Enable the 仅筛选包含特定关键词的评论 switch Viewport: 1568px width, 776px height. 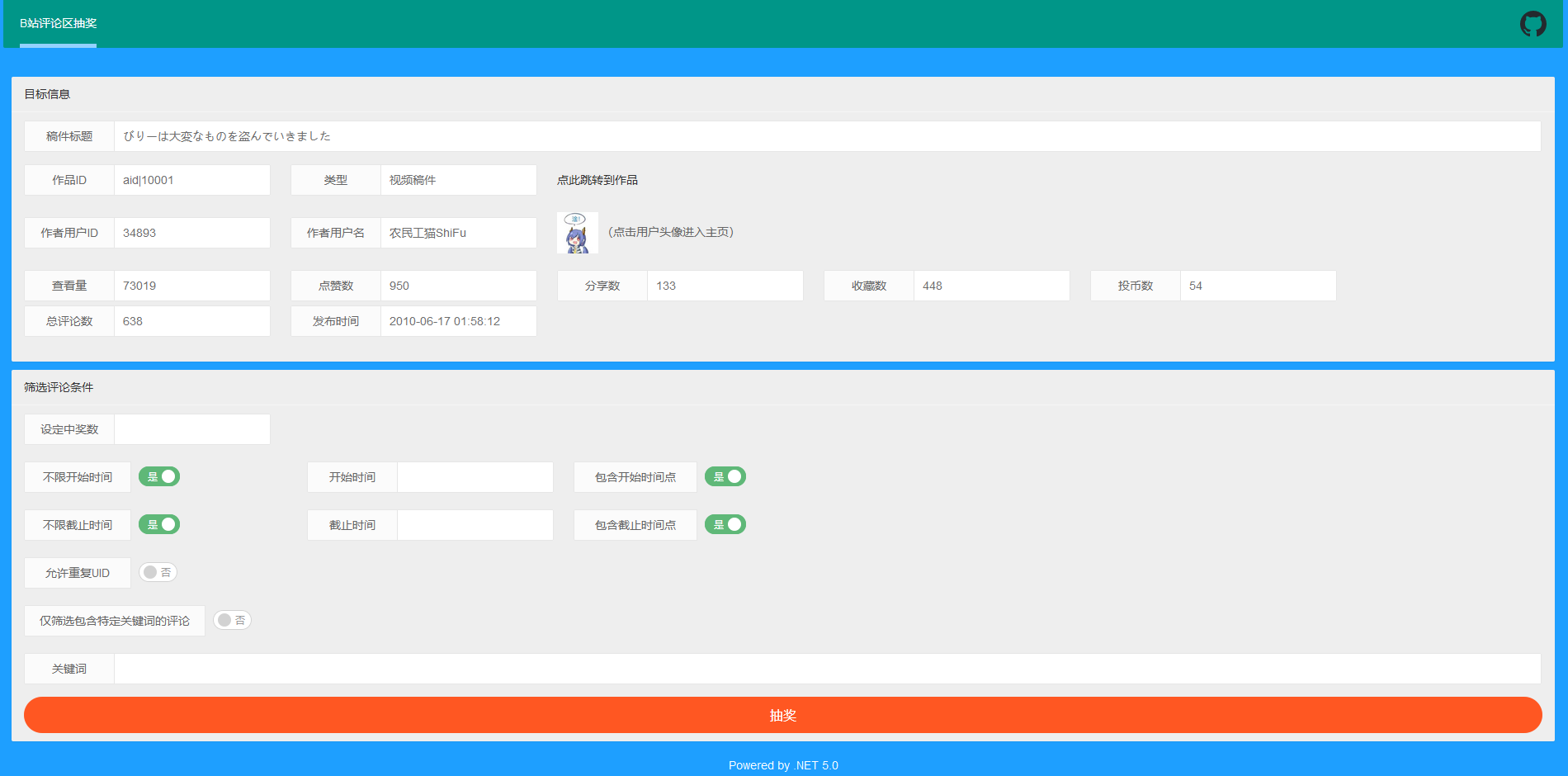point(232,620)
